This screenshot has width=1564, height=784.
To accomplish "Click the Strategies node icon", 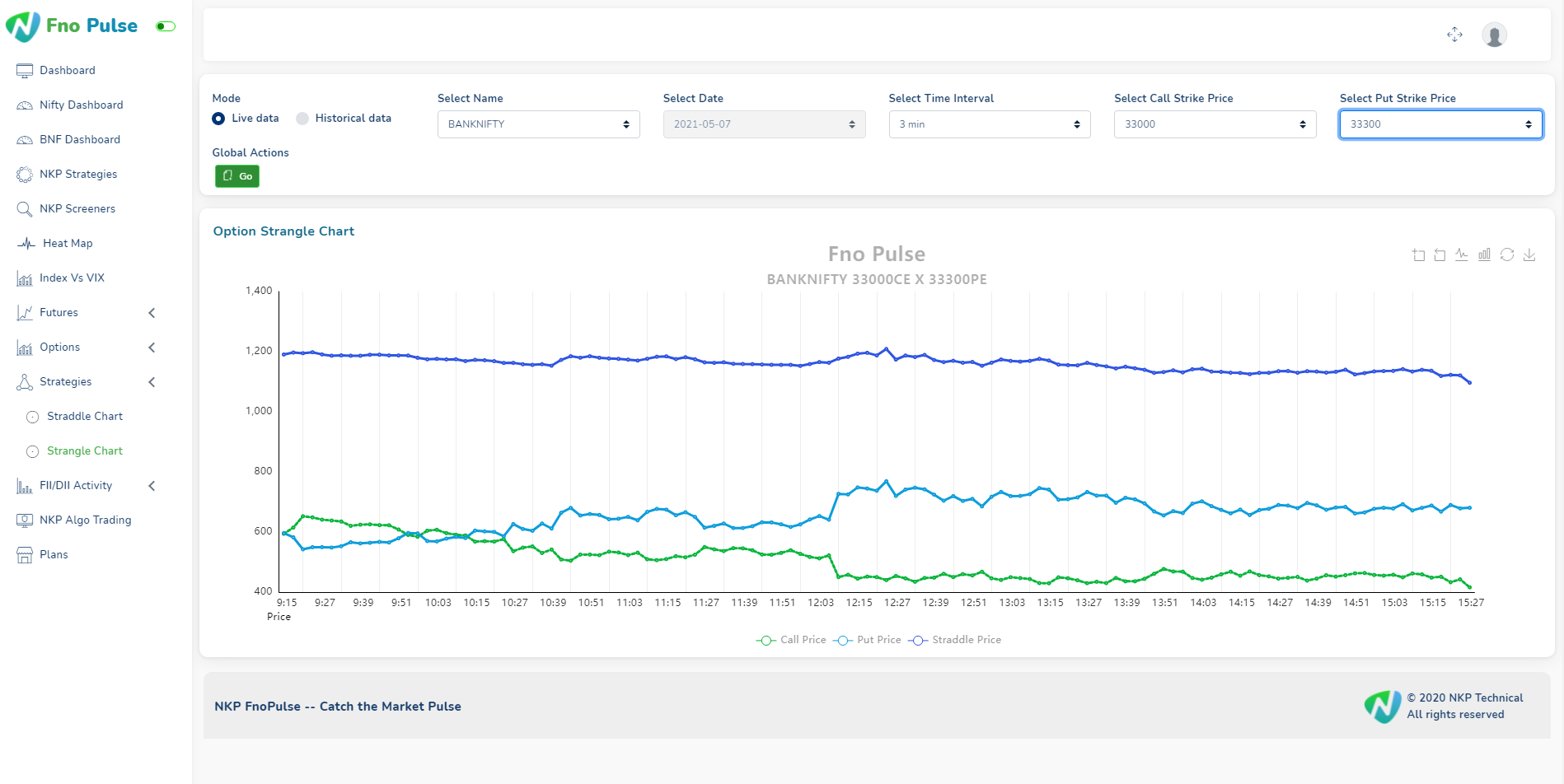I will click(x=25, y=382).
